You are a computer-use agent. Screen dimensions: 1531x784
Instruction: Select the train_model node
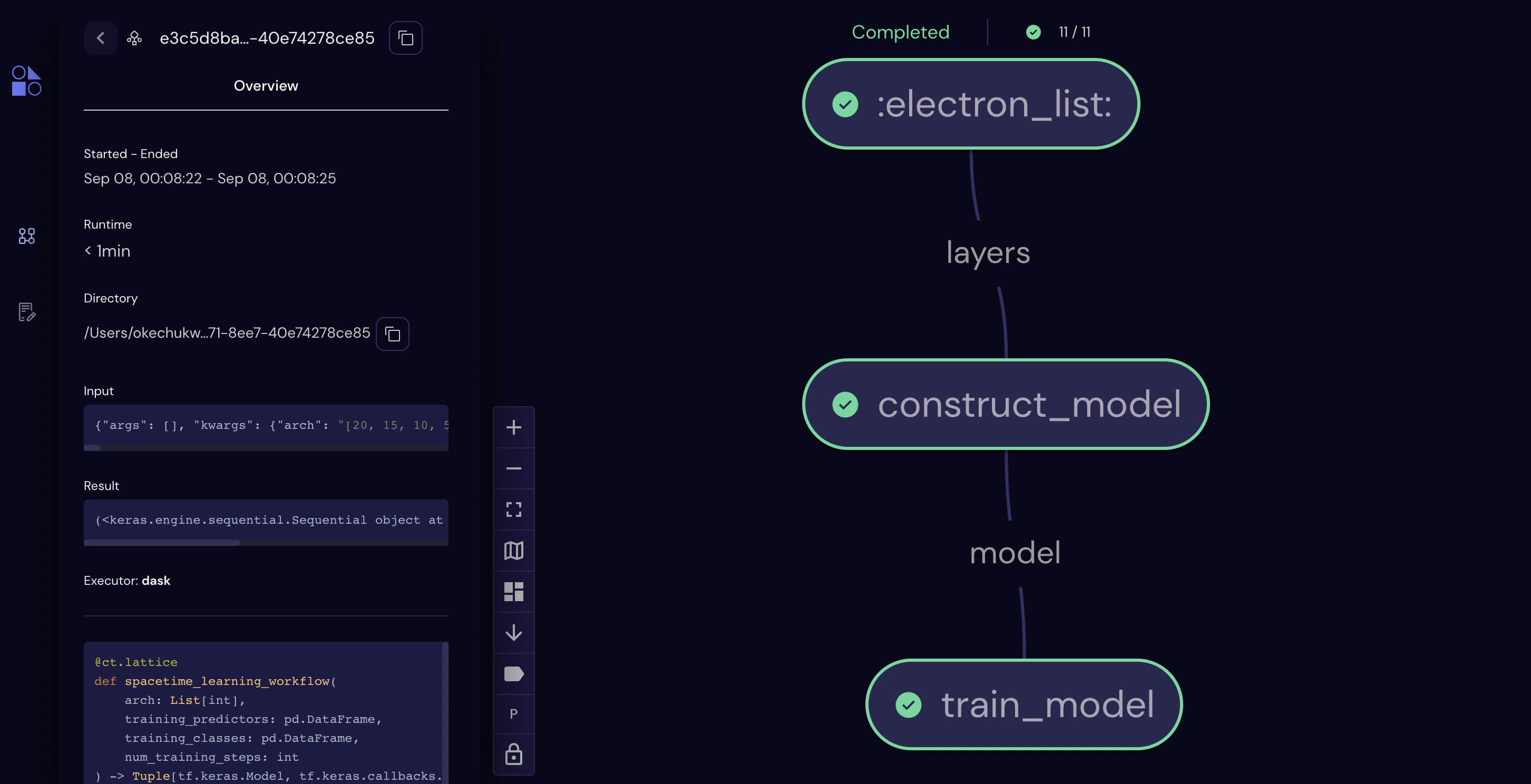[x=1023, y=704]
